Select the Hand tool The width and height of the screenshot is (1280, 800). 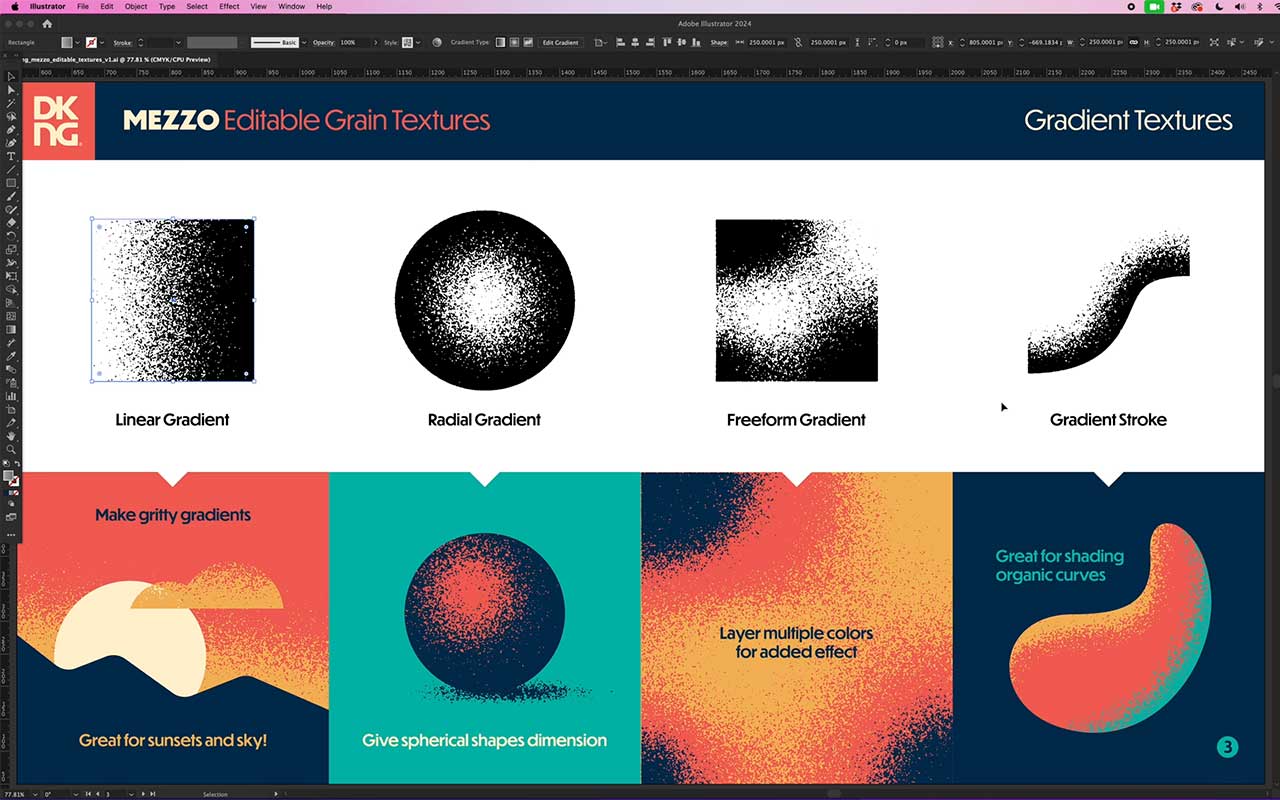tap(12, 436)
